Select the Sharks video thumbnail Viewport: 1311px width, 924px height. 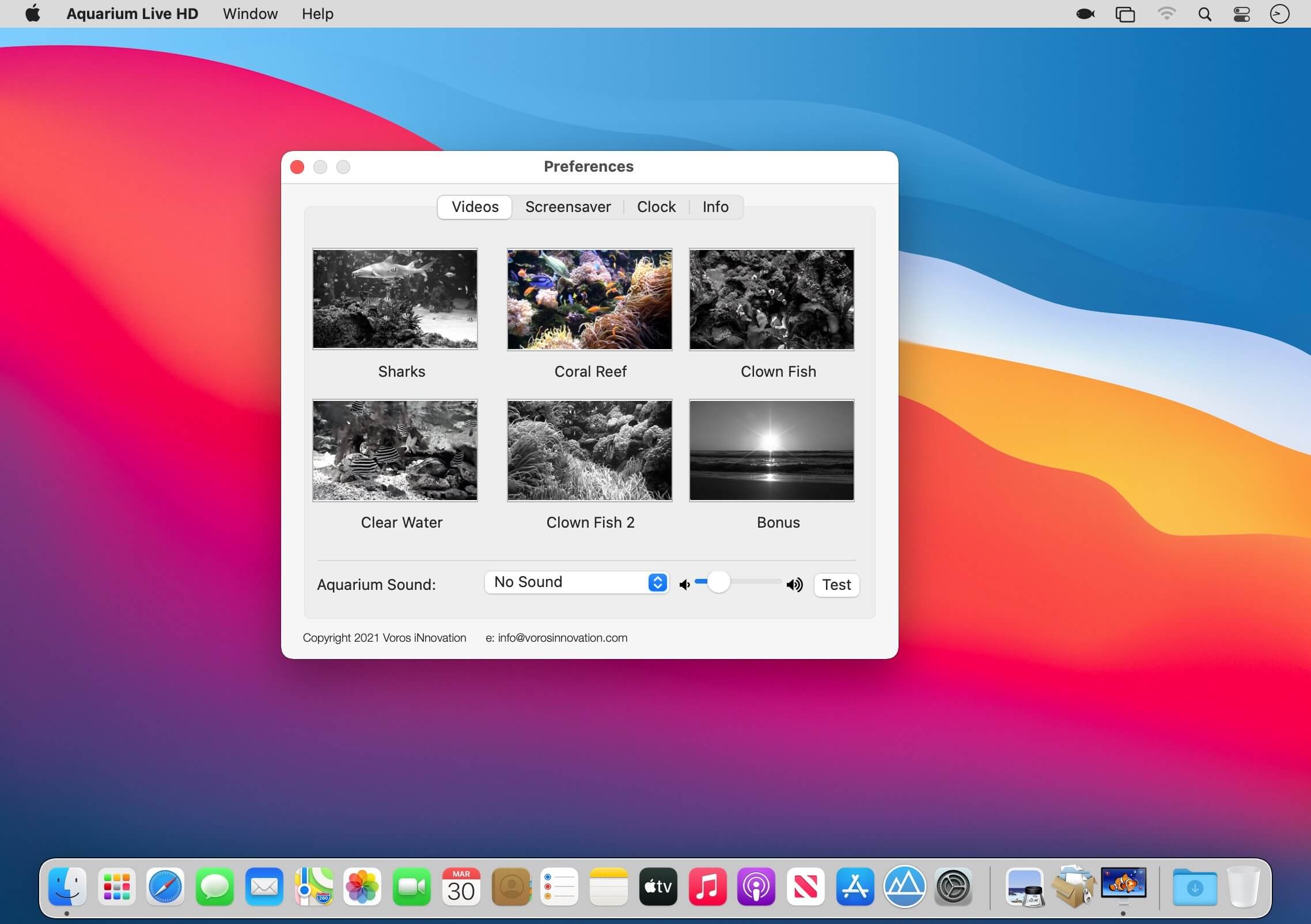(x=395, y=299)
